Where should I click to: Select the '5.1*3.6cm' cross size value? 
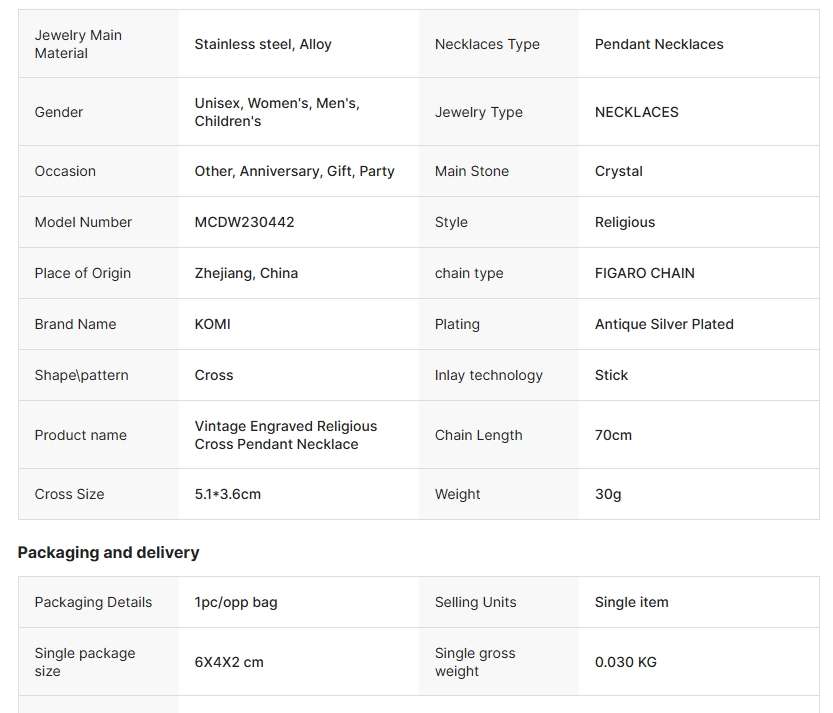[x=227, y=494]
